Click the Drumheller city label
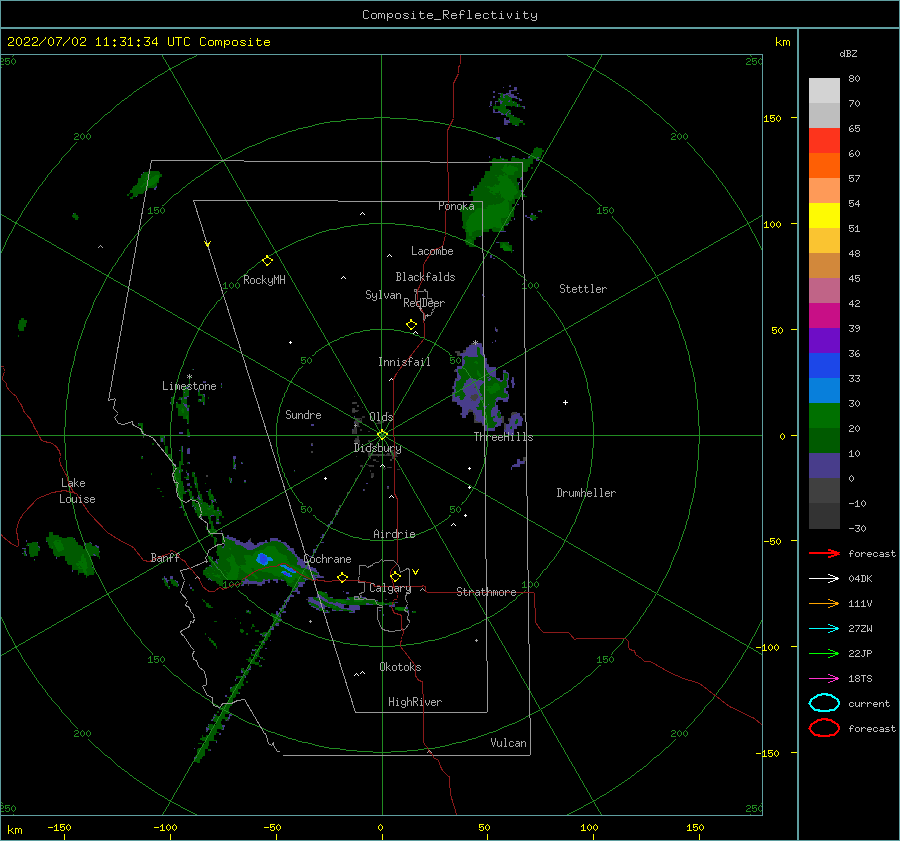Viewport: 900px width, 841px height. 586,493
